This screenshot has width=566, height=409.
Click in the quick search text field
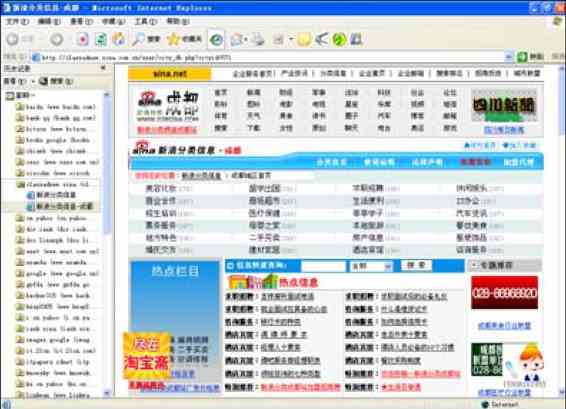tap(323, 266)
